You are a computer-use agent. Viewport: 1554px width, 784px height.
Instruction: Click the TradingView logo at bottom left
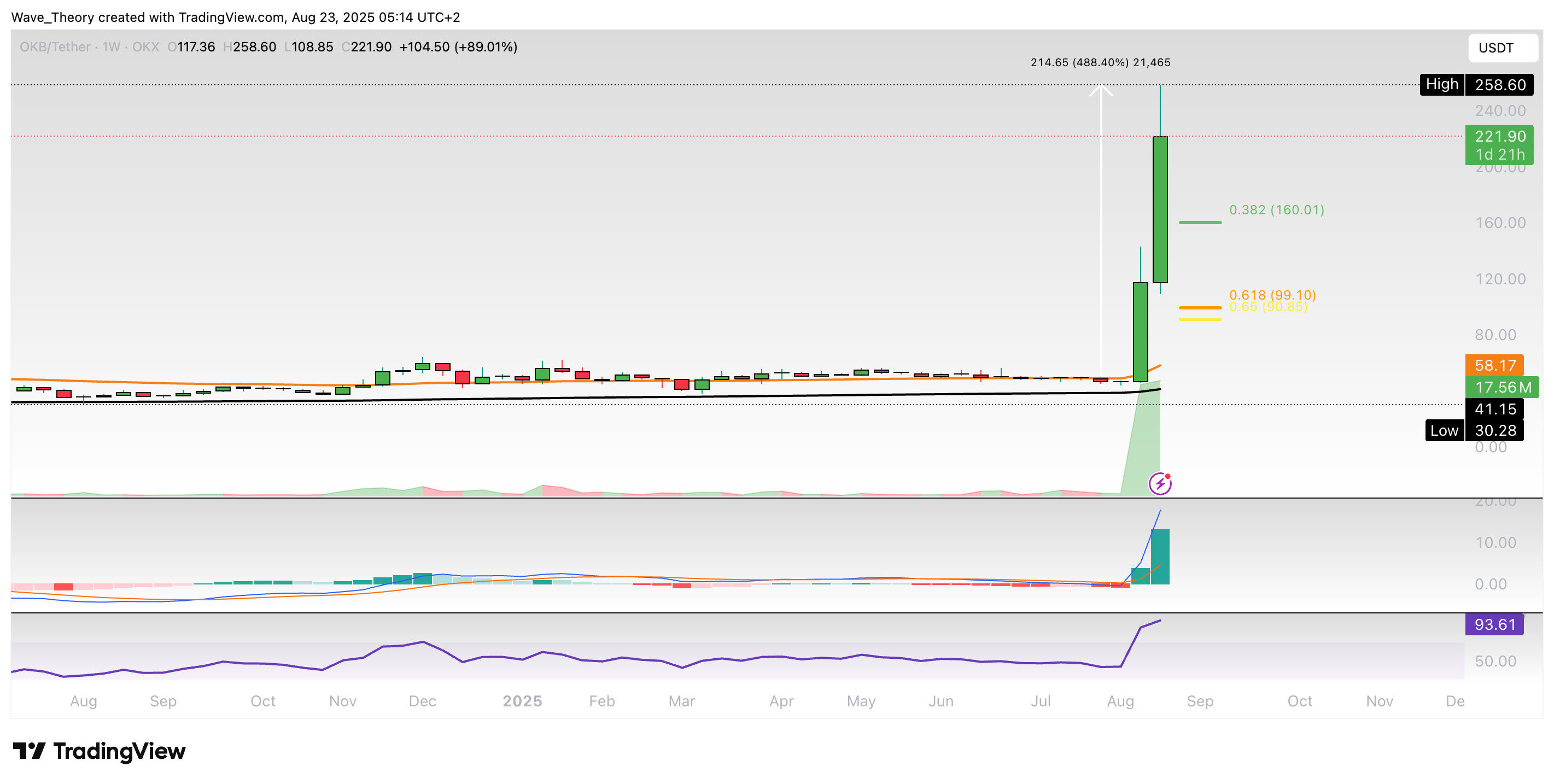99,751
